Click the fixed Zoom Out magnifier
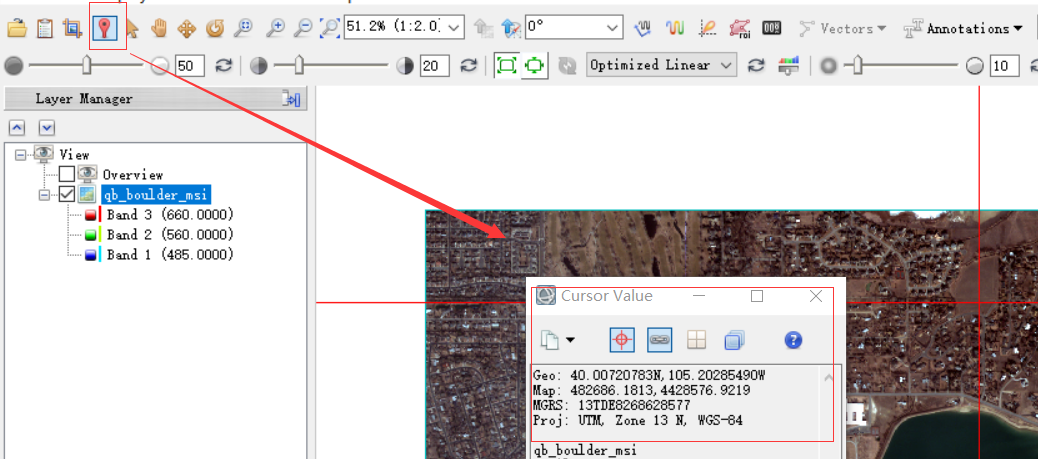1038x459 pixels. pos(303,28)
